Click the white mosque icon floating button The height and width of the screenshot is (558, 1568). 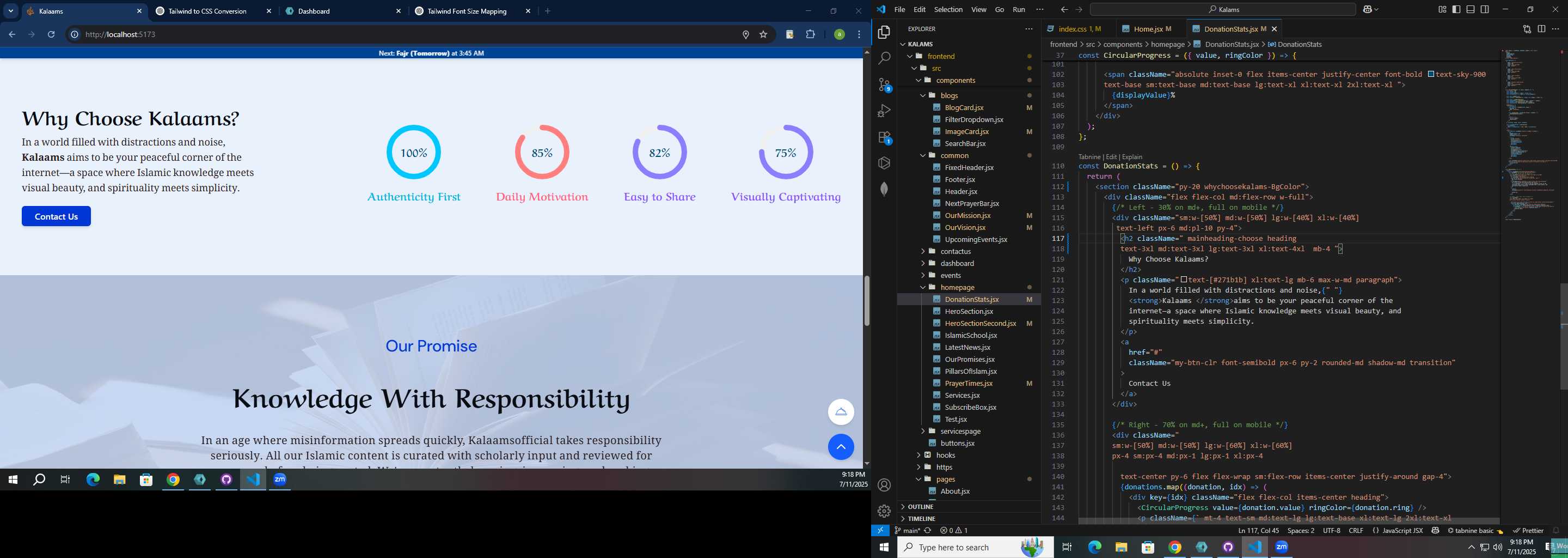(841, 412)
